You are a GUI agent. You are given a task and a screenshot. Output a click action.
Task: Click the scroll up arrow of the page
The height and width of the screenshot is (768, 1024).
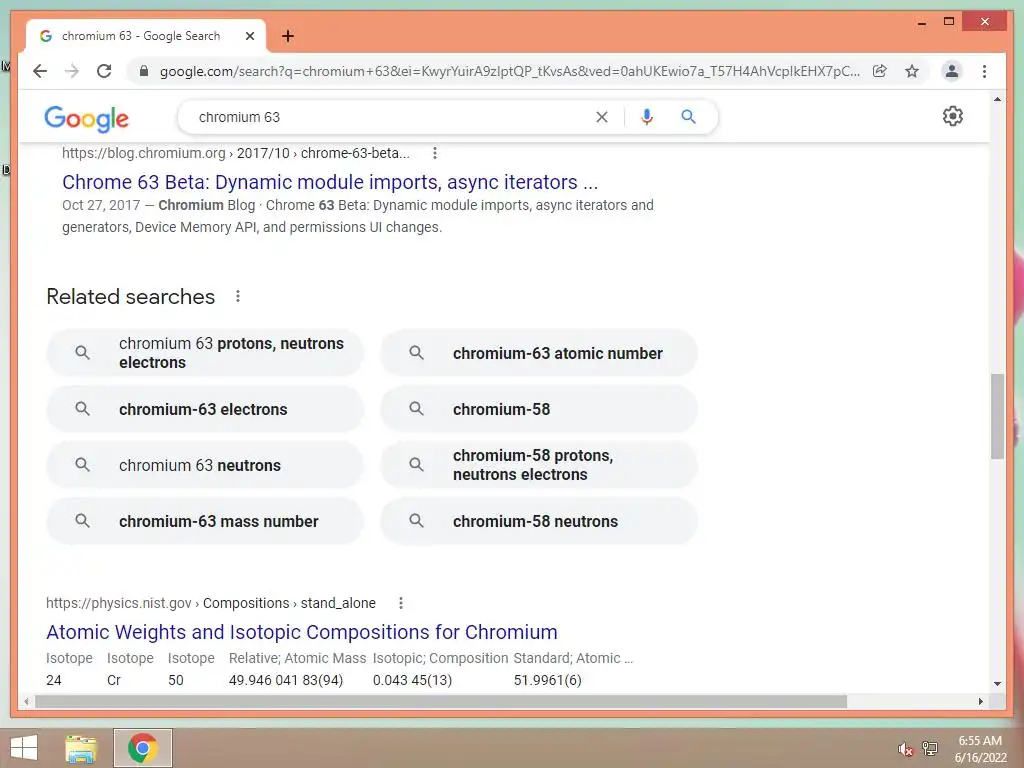point(997,99)
